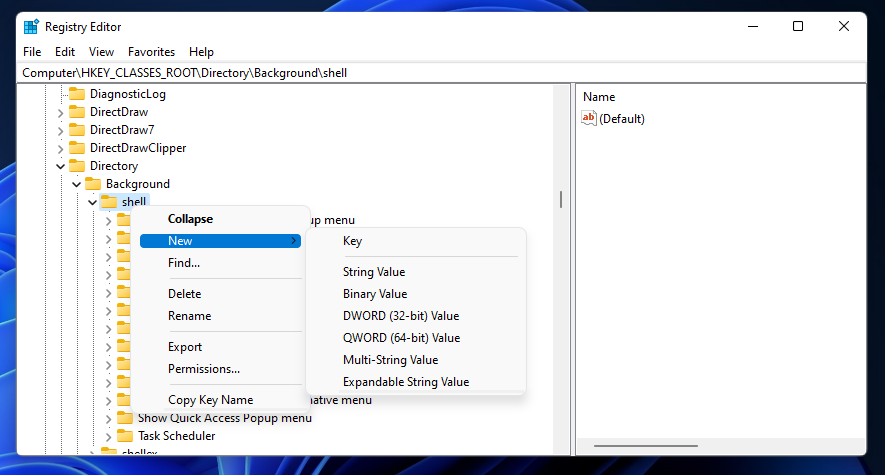Click the tree pane vertical scrollbar thumb

(560, 199)
